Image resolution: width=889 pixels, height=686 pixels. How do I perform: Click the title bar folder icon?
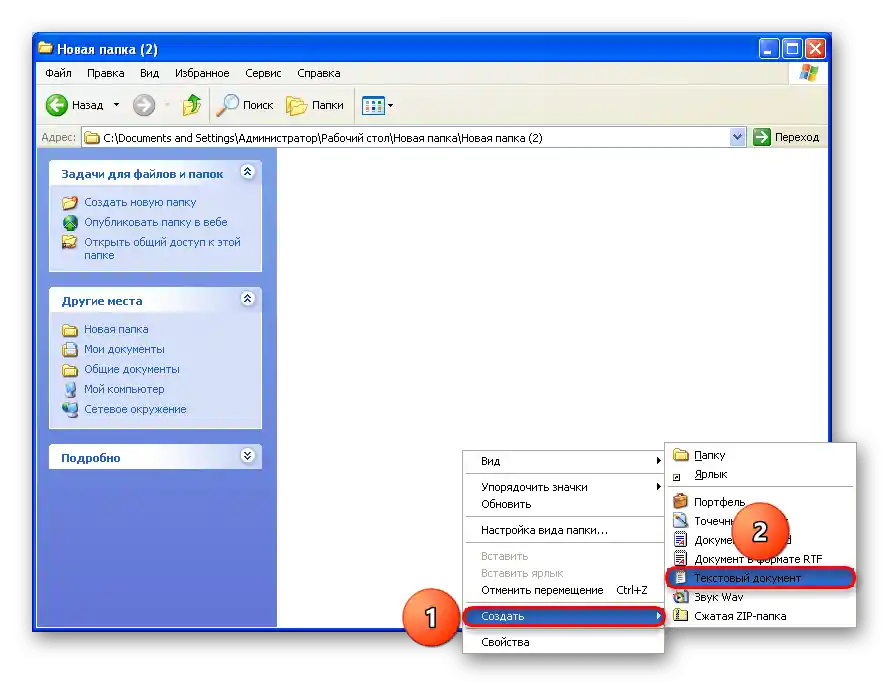tap(45, 48)
